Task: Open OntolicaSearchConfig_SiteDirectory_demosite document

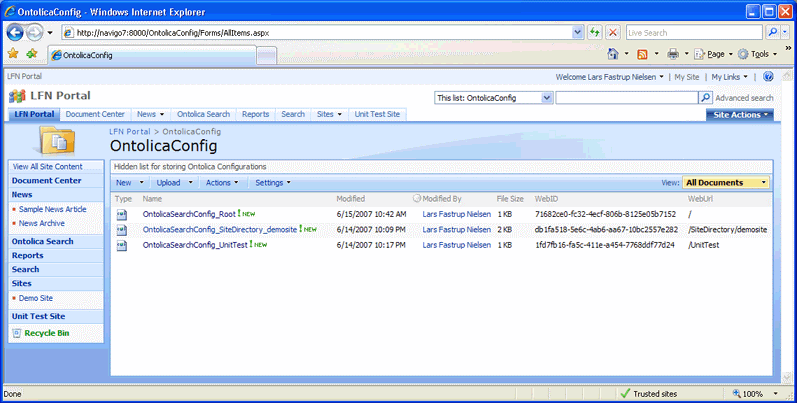Action: click(x=220, y=230)
